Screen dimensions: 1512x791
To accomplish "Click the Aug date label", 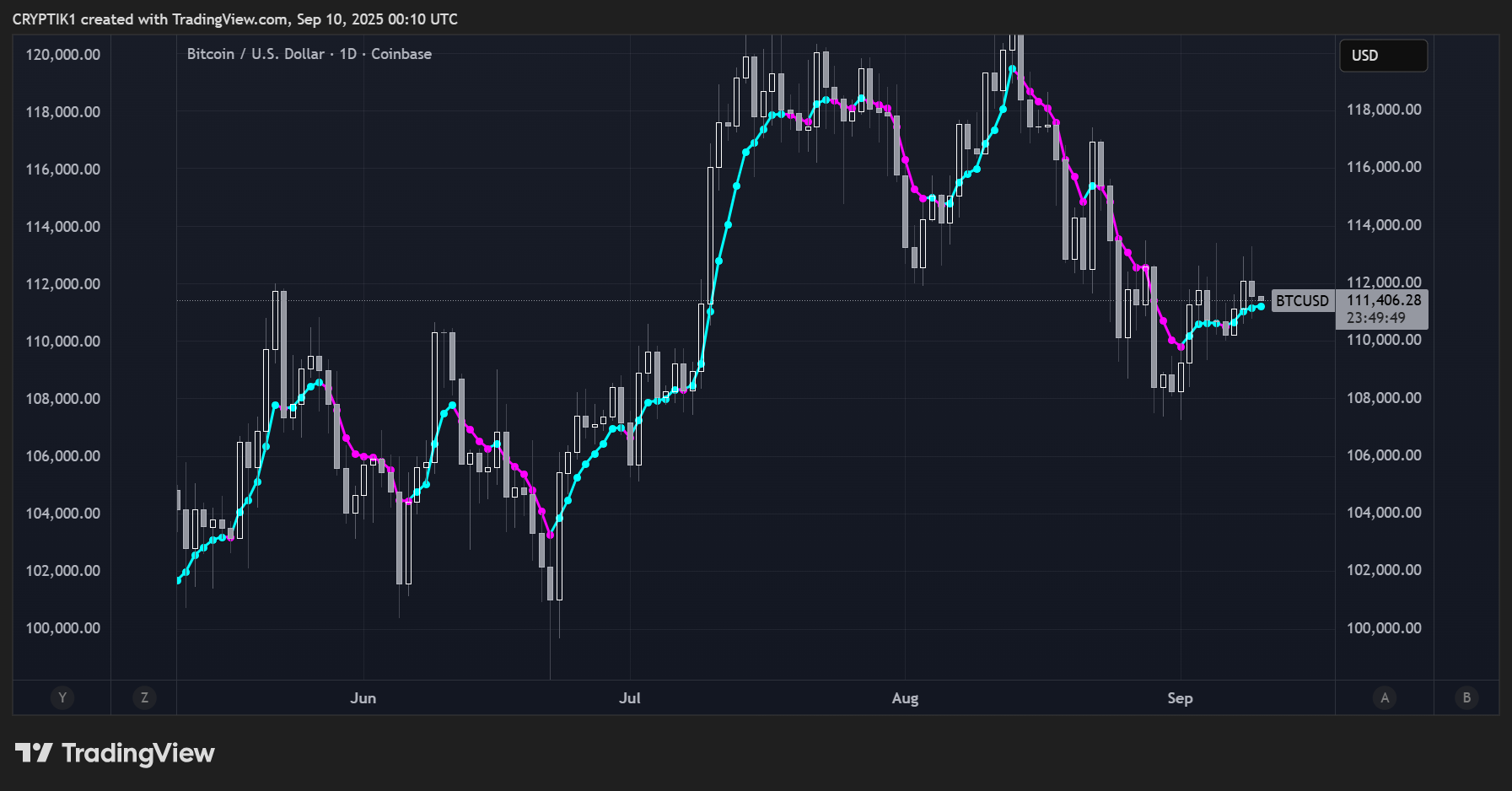I will (x=905, y=698).
